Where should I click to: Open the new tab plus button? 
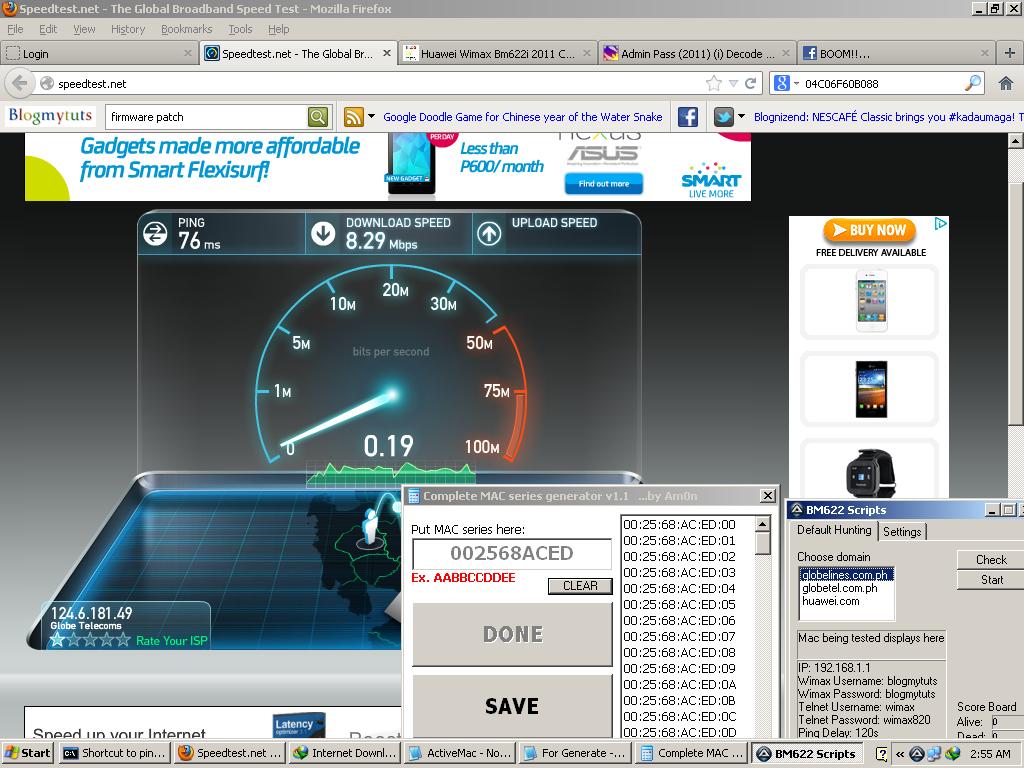coord(1010,53)
